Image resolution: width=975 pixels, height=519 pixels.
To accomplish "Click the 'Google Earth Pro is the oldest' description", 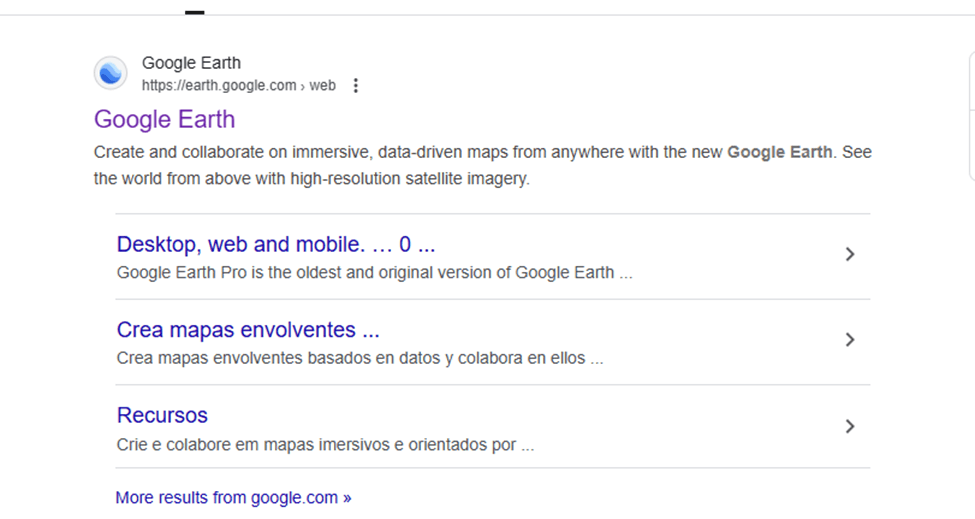I will pyautogui.click(x=374, y=272).
